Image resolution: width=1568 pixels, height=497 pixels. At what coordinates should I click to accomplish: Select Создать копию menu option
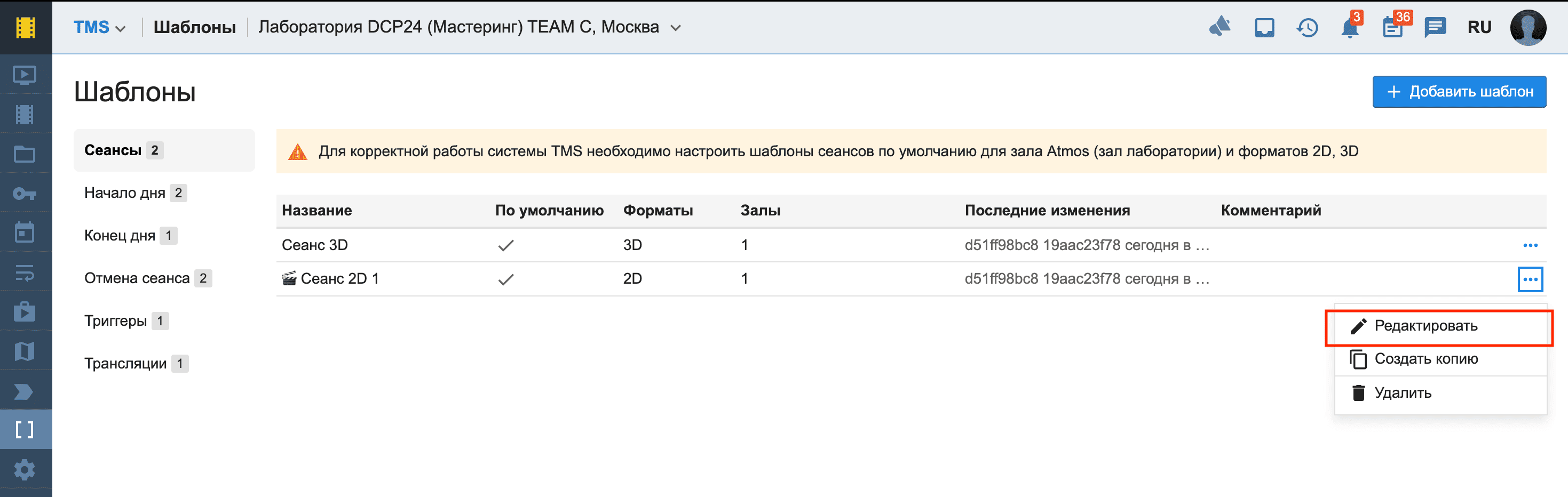tap(1425, 359)
